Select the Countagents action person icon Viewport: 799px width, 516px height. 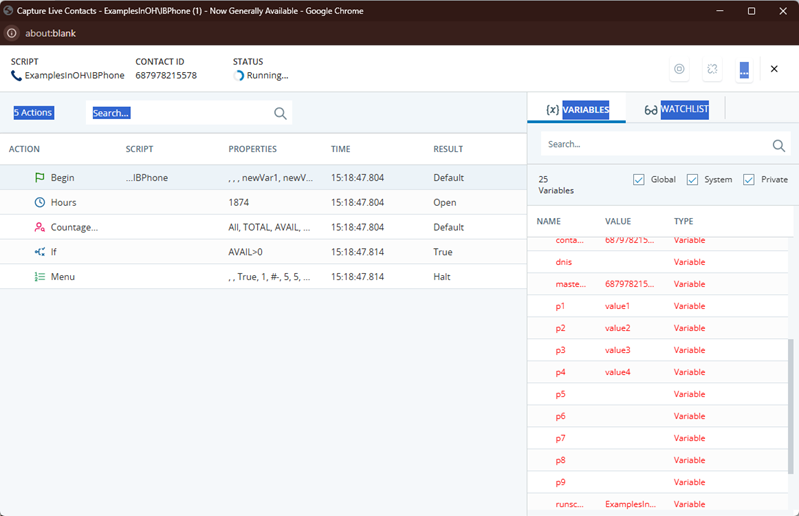click(40, 227)
